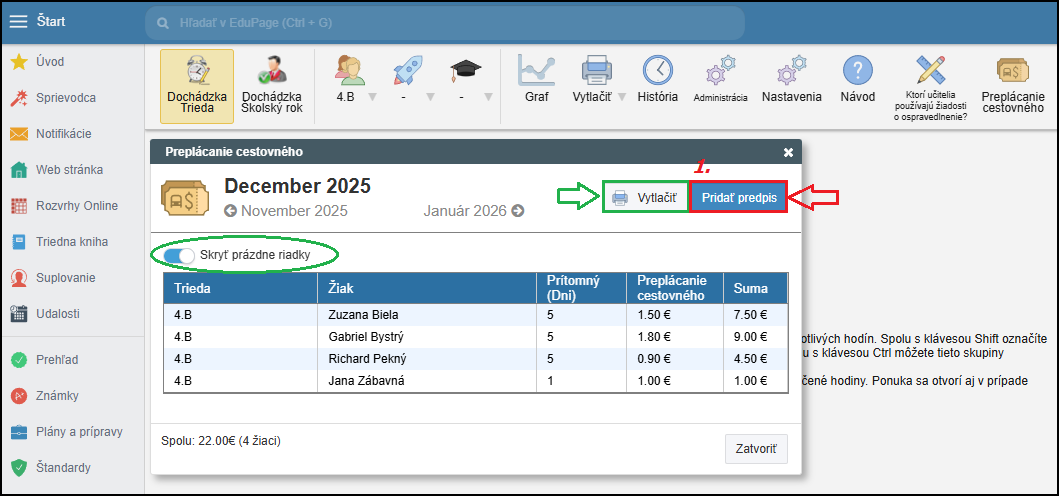Viewport: 1059px width, 496px height.
Task: Open Dochádzka Trieda attendance view
Action: pos(196,86)
